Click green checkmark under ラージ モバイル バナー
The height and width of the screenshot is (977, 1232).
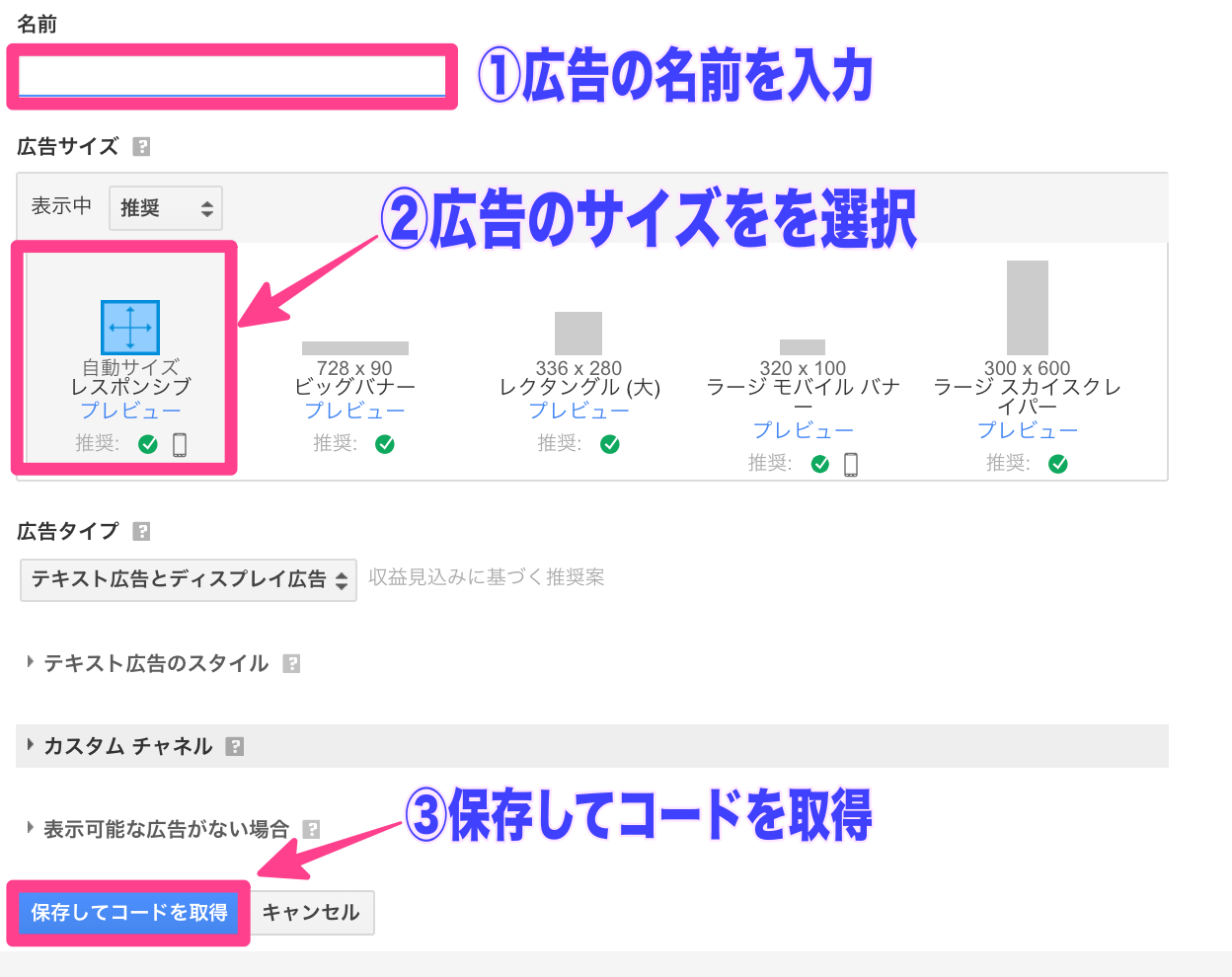pyautogui.click(x=820, y=464)
